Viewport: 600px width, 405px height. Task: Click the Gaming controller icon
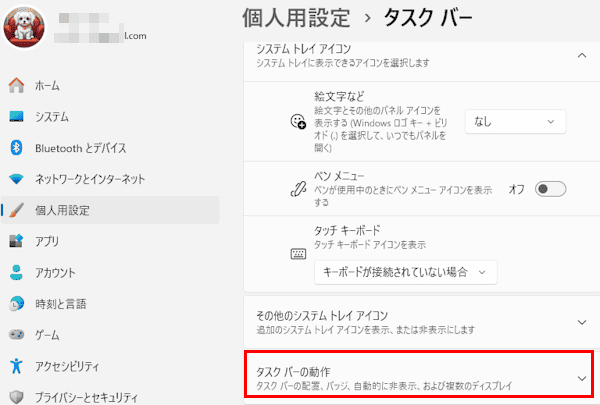pos(16,335)
